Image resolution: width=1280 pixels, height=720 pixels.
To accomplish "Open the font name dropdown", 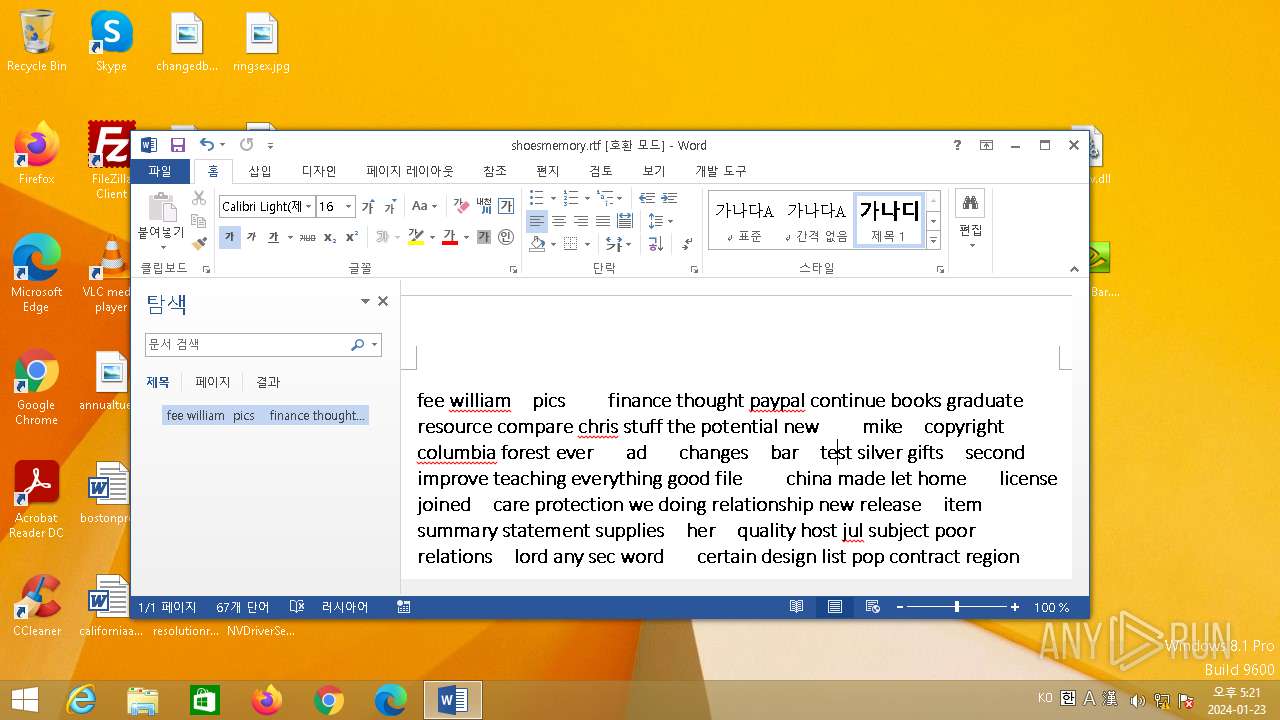I will tap(309, 207).
